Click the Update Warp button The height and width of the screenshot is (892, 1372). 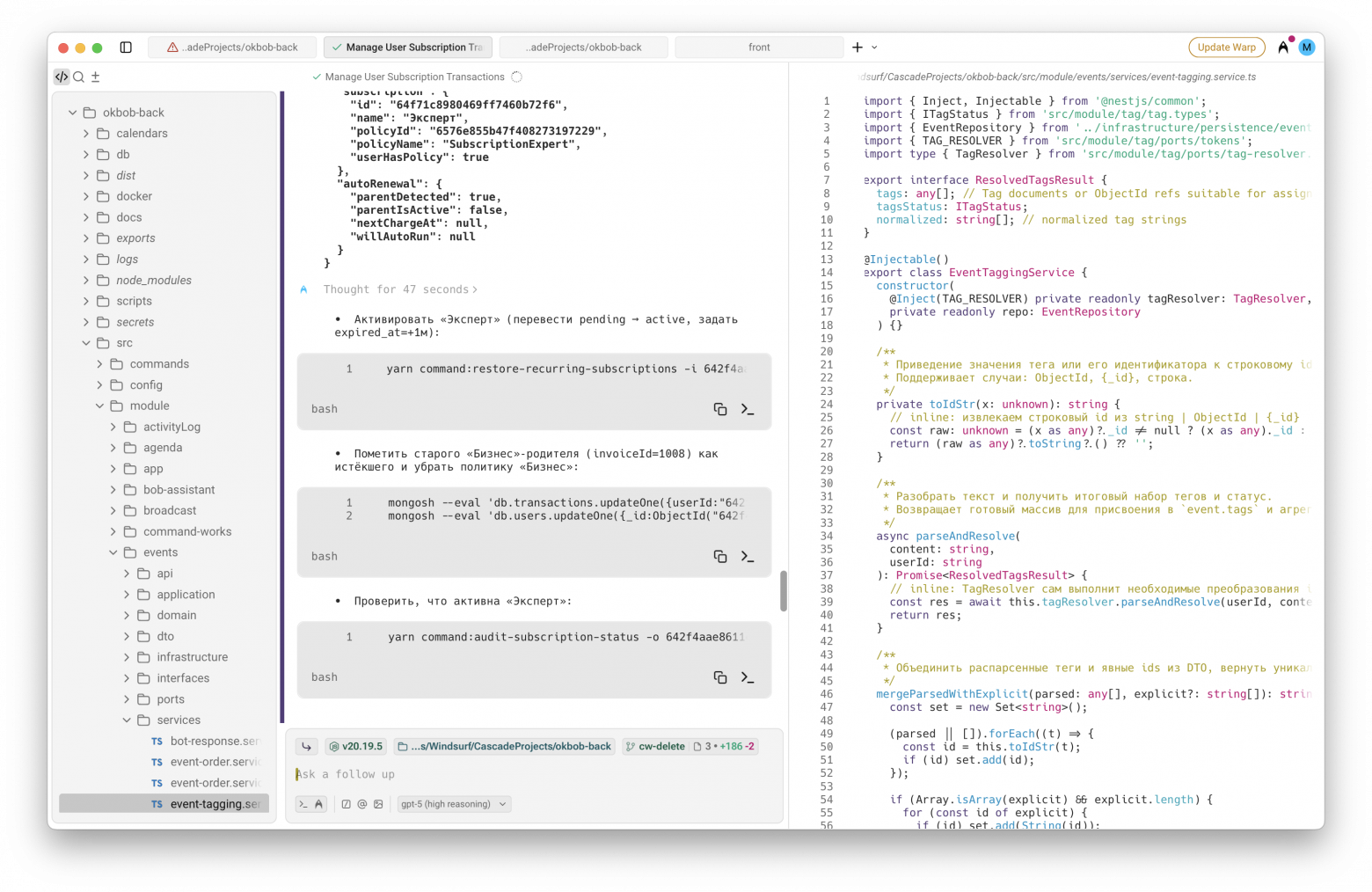pyautogui.click(x=1226, y=47)
